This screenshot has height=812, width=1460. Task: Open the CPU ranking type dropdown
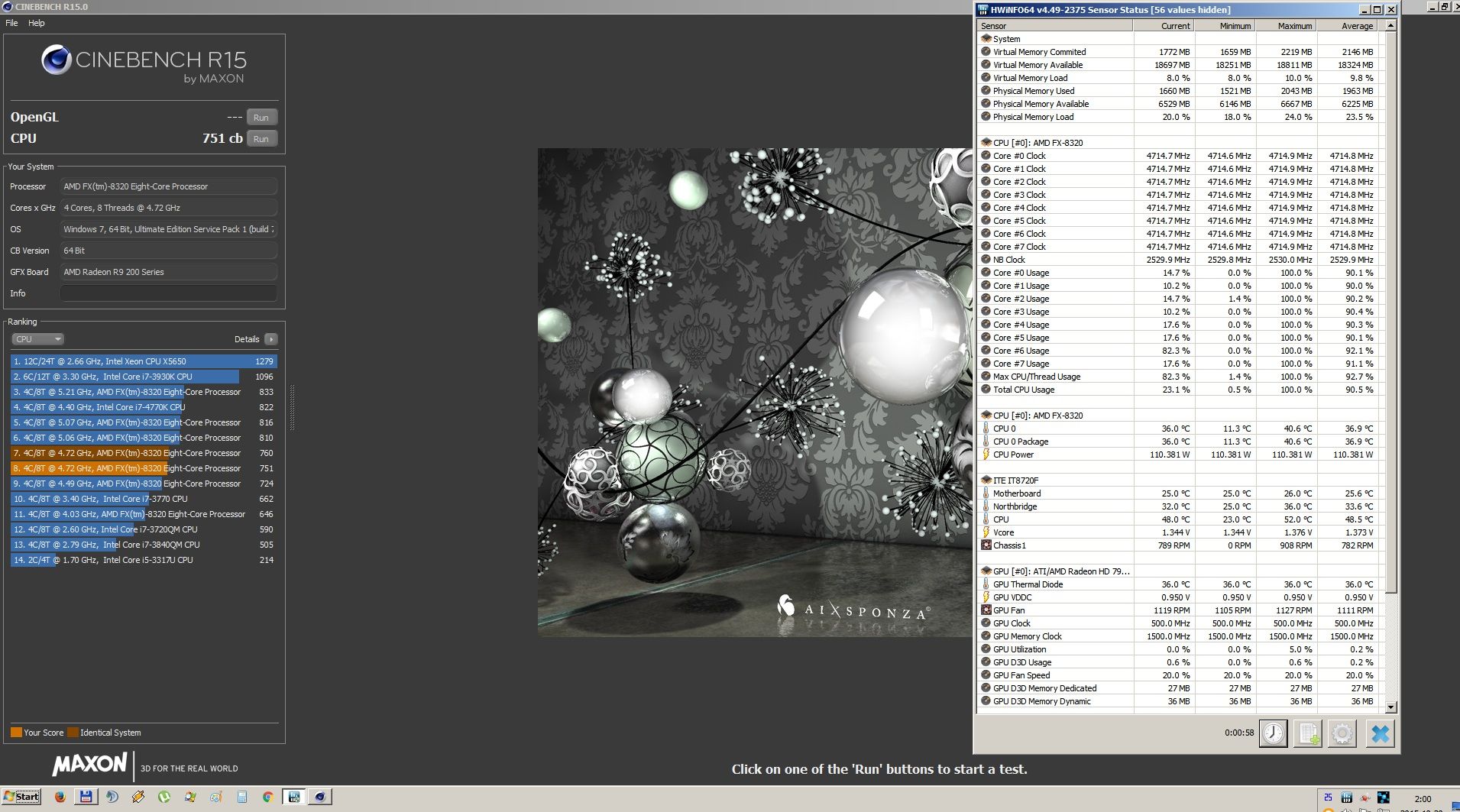[x=37, y=339]
